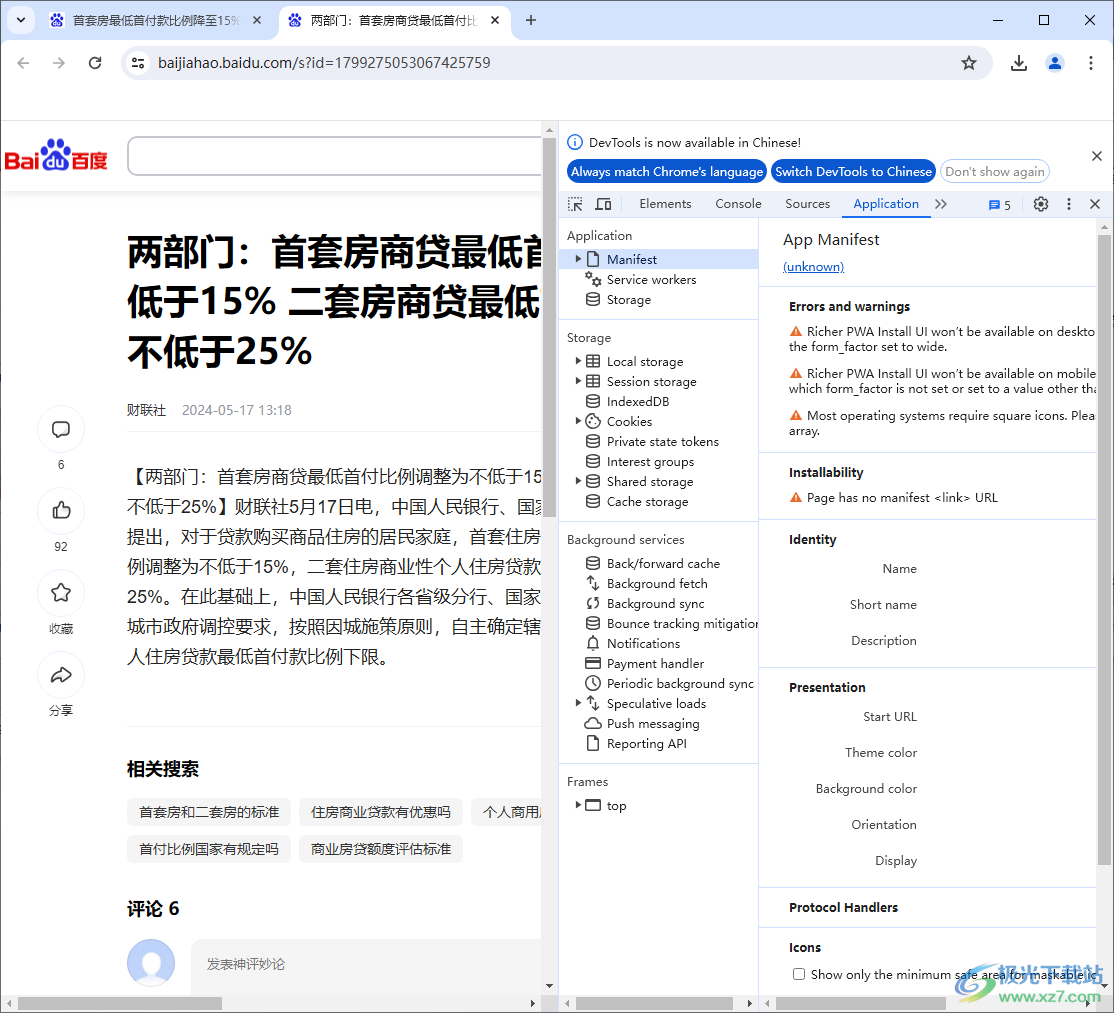This screenshot has width=1114, height=1013.
Task: Open DevTools settings gear
Action: [1041, 205]
